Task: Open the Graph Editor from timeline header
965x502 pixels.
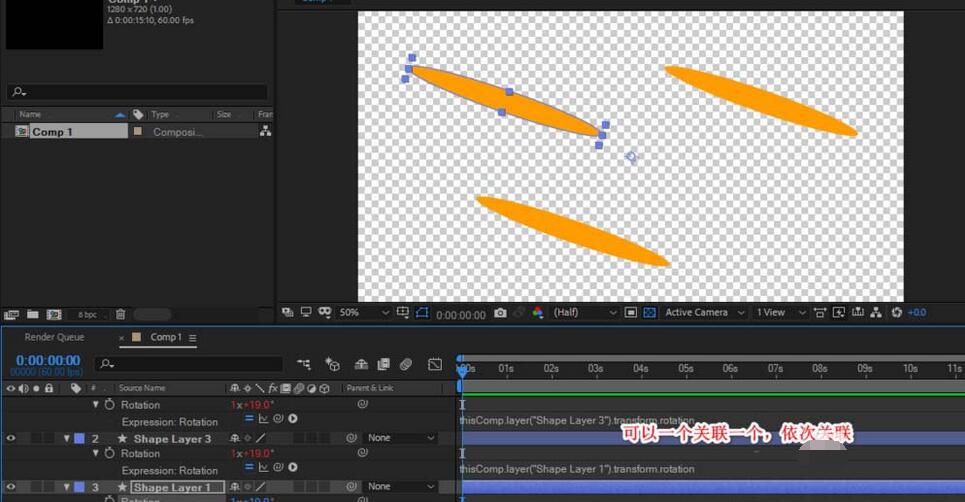Action: coord(435,364)
